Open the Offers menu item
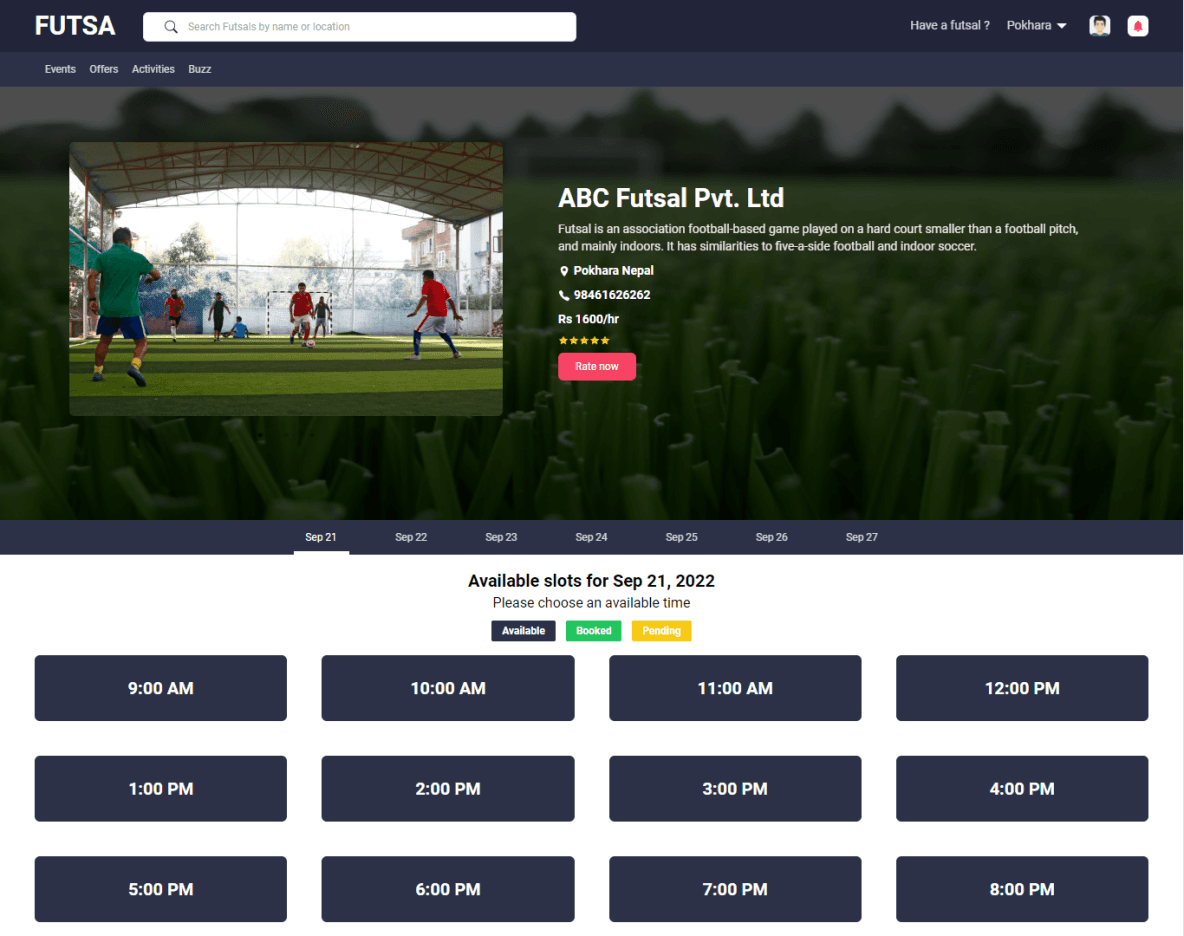1184x936 pixels. [x=104, y=69]
